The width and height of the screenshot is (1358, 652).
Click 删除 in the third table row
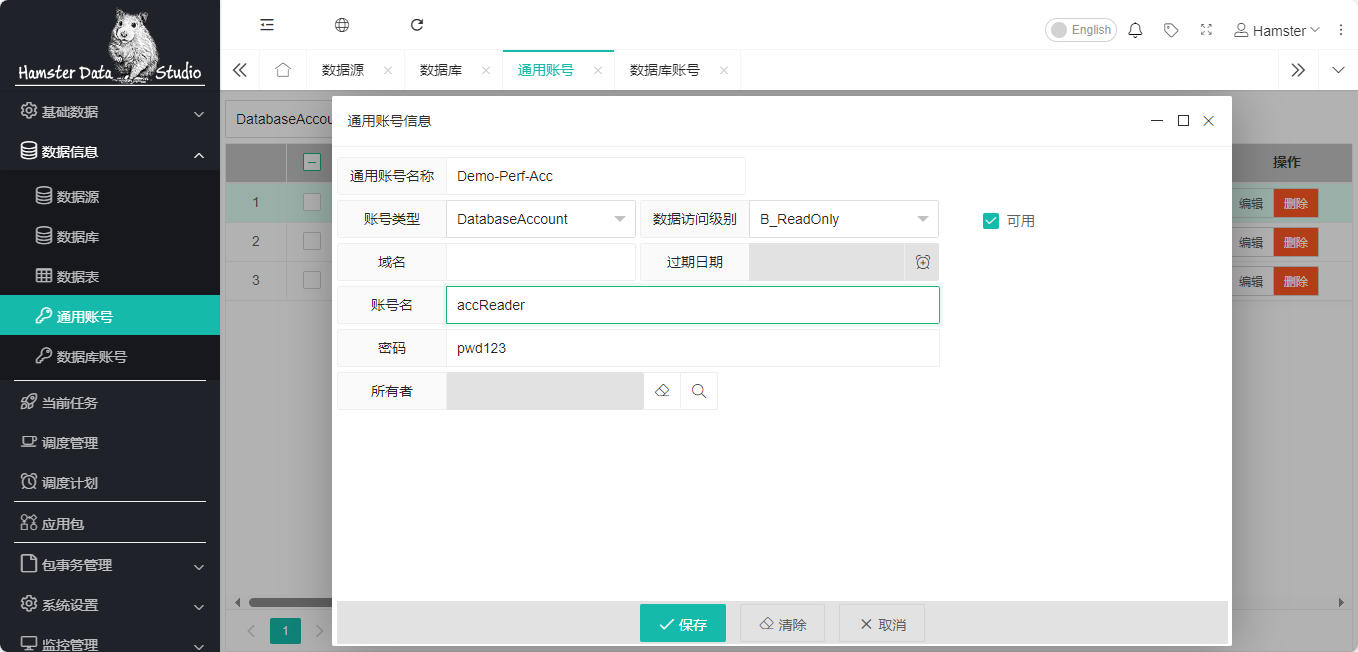coord(1296,281)
